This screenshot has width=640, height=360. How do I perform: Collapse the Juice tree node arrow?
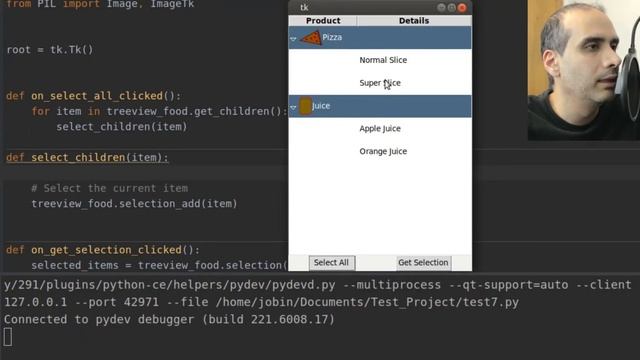[293, 107]
